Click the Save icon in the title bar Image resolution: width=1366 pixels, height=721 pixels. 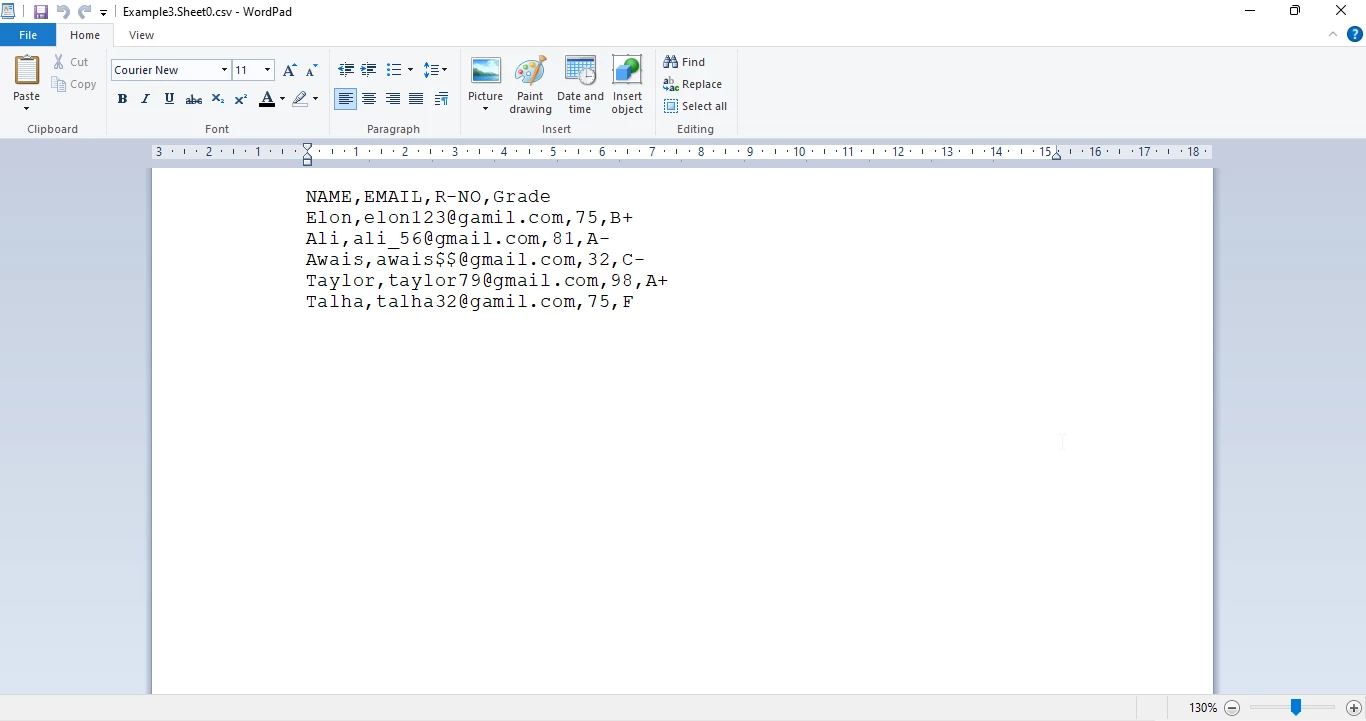(41, 12)
